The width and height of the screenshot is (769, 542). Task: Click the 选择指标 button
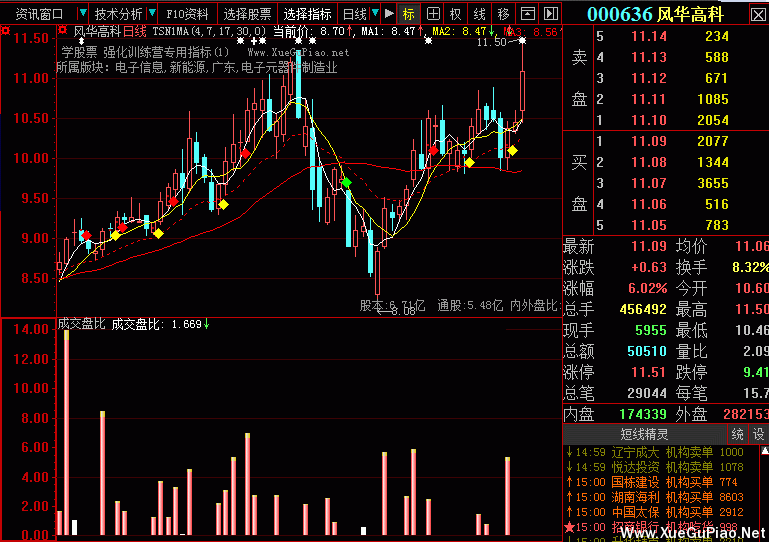308,14
